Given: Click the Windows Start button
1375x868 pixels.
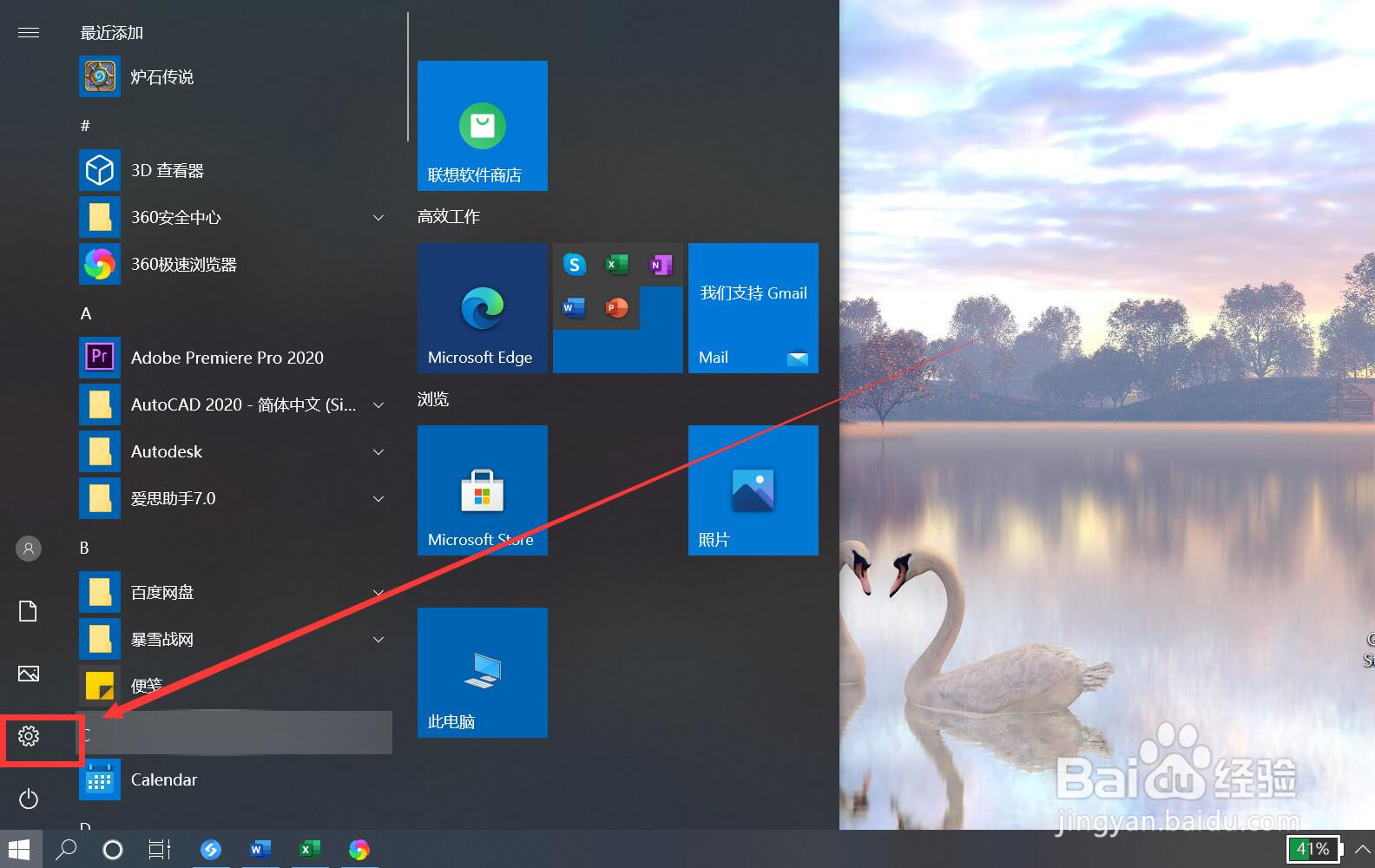Looking at the screenshot, I should pyautogui.click(x=20, y=849).
